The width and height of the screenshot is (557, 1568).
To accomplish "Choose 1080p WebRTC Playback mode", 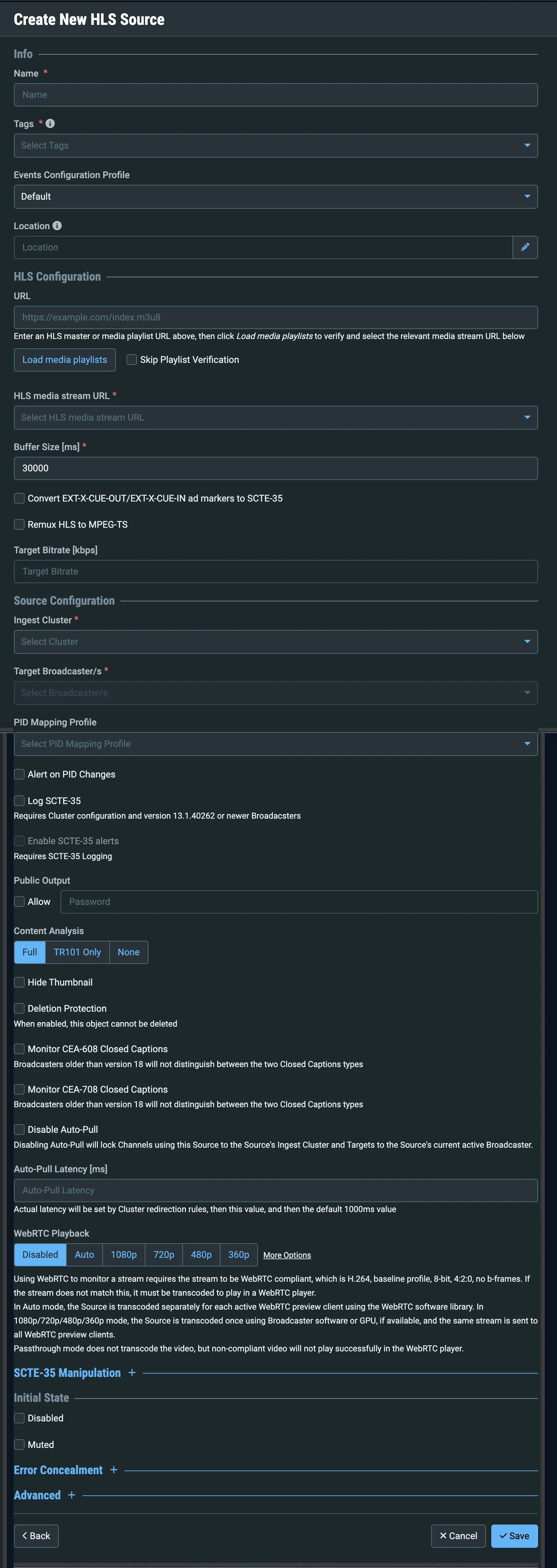I will click(124, 1255).
